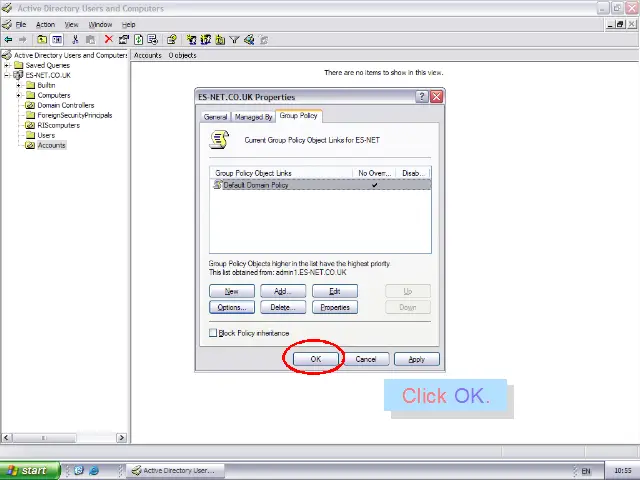This screenshot has height=480, width=640.
Task: Click the Add... button
Action: (x=283, y=291)
